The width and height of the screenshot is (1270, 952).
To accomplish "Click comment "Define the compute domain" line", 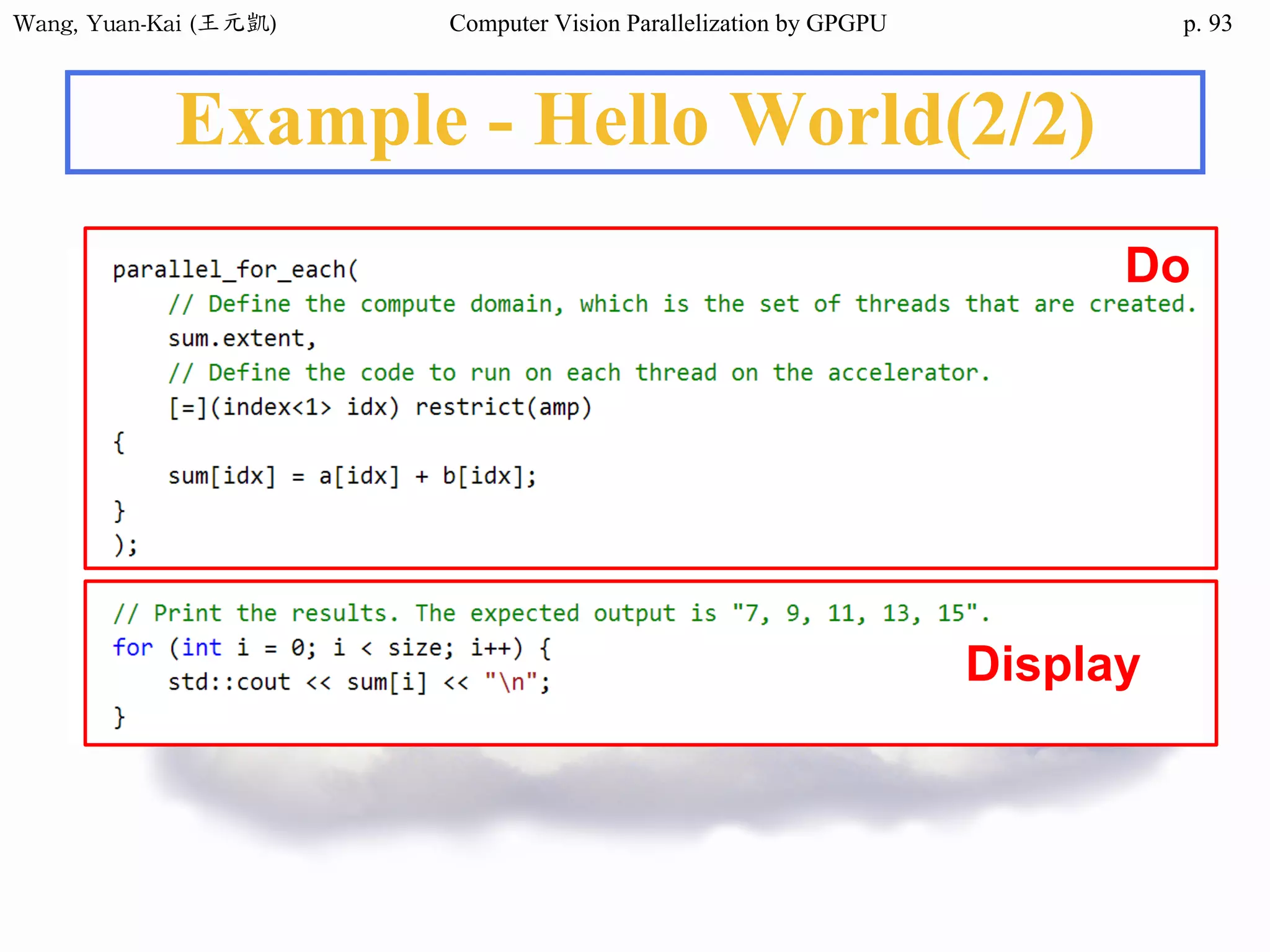I will (x=682, y=304).
